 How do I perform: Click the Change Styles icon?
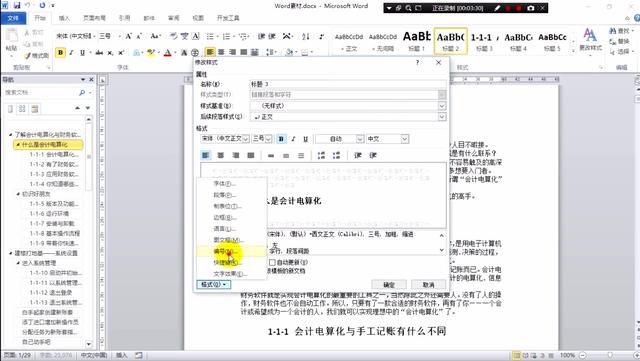[590, 40]
